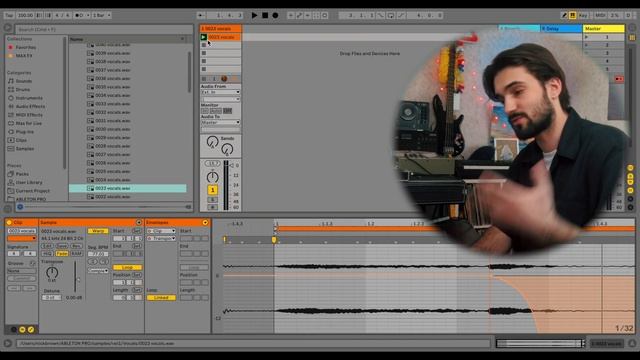Select Sounds category in browser
This screenshot has height=360, width=640.
[24, 81]
